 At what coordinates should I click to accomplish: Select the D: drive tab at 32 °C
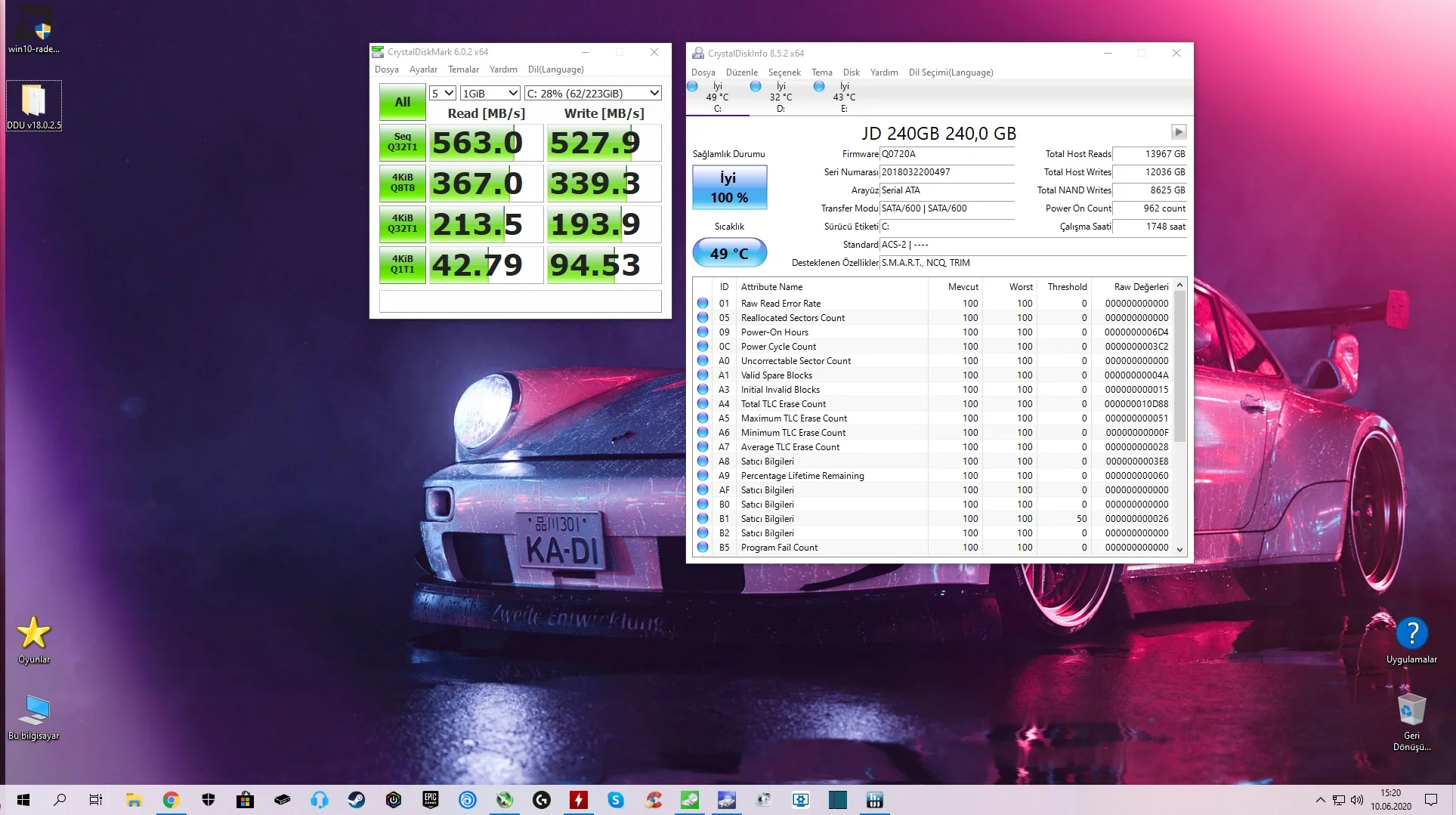(780, 97)
